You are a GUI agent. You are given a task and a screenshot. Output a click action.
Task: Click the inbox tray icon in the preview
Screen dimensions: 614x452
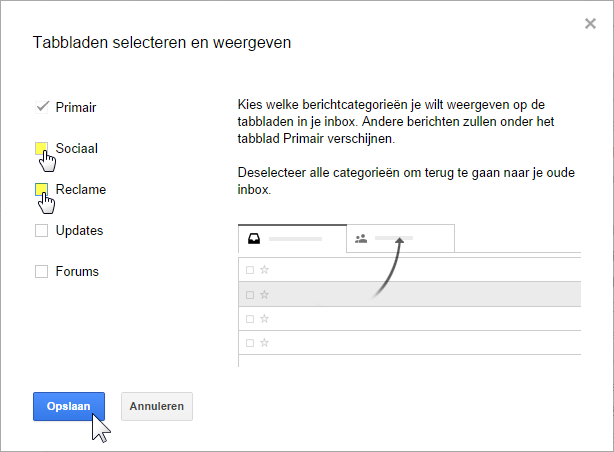pyautogui.click(x=254, y=239)
